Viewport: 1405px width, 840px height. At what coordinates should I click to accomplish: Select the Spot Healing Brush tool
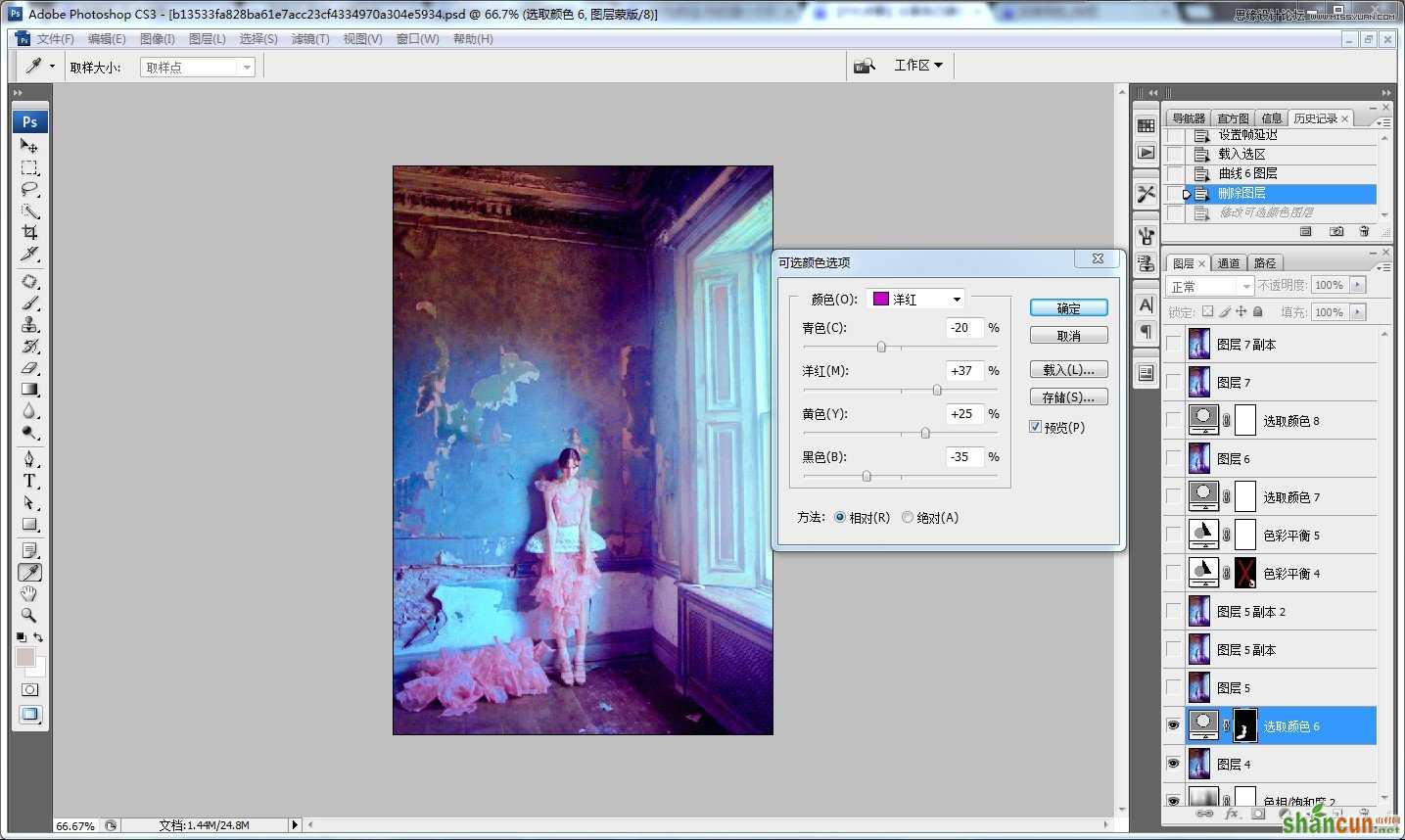tap(29, 281)
